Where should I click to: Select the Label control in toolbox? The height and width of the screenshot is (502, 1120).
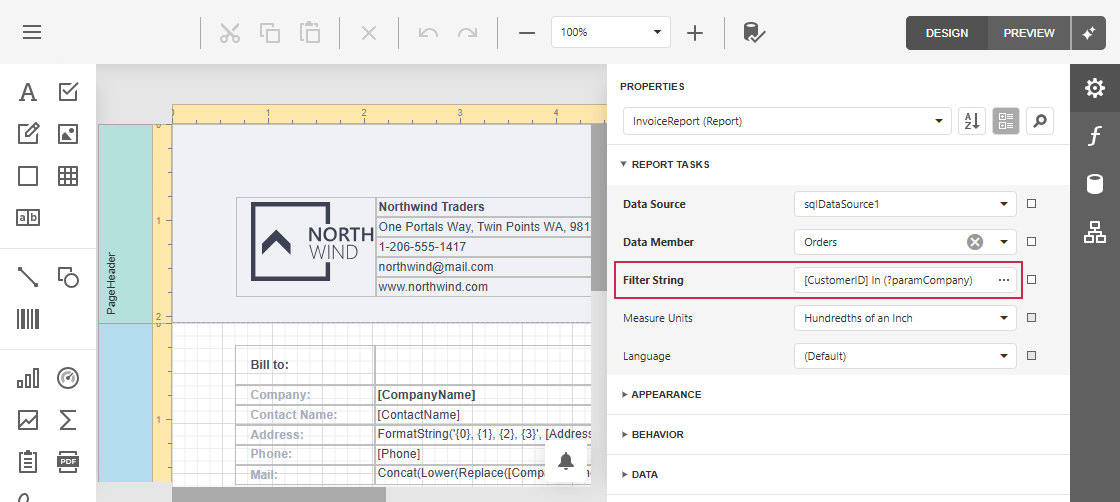click(x=28, y=93)
